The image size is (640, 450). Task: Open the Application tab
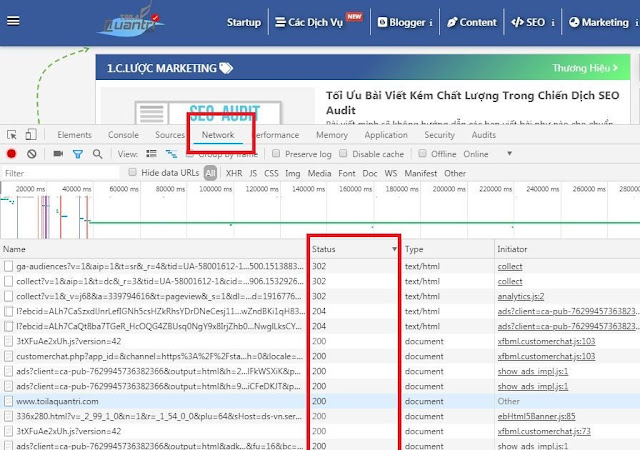pyautogui.click(x=386, y=135)
